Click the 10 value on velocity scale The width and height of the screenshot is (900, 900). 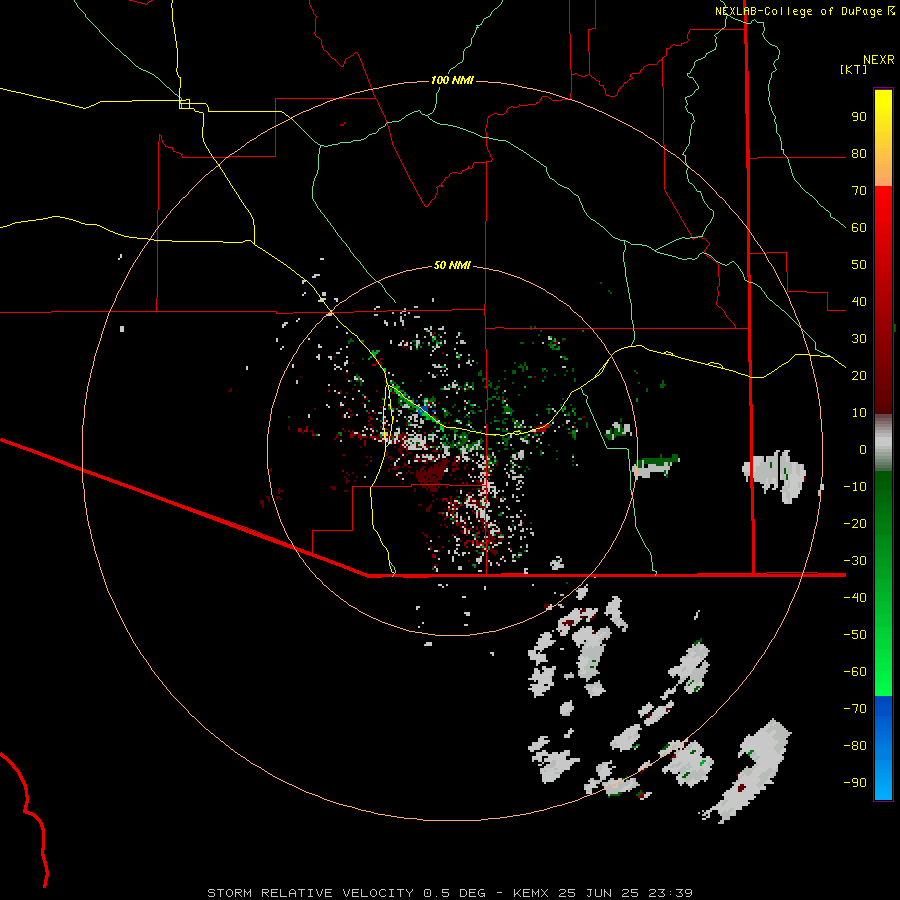pyautogui.click(x=859, y=413)
